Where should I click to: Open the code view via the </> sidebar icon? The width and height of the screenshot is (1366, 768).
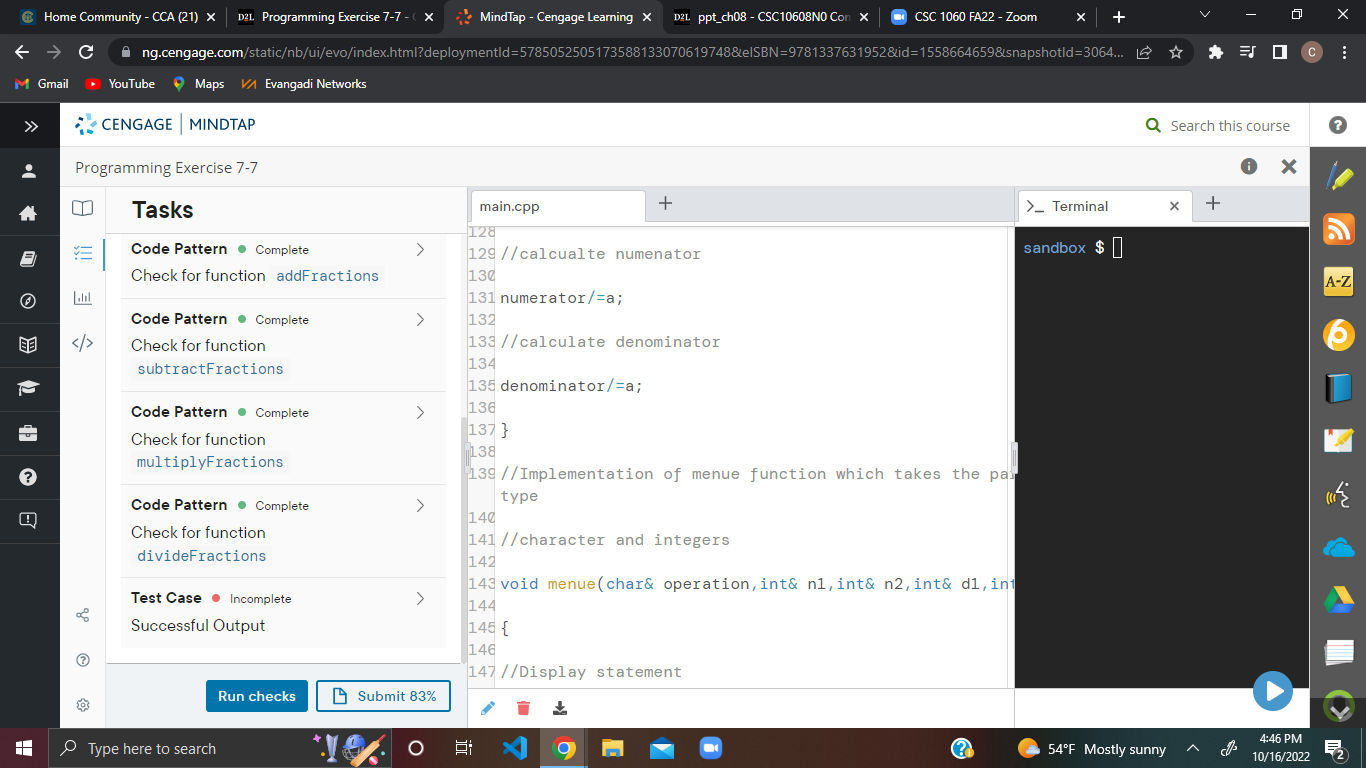click(83, 344)
